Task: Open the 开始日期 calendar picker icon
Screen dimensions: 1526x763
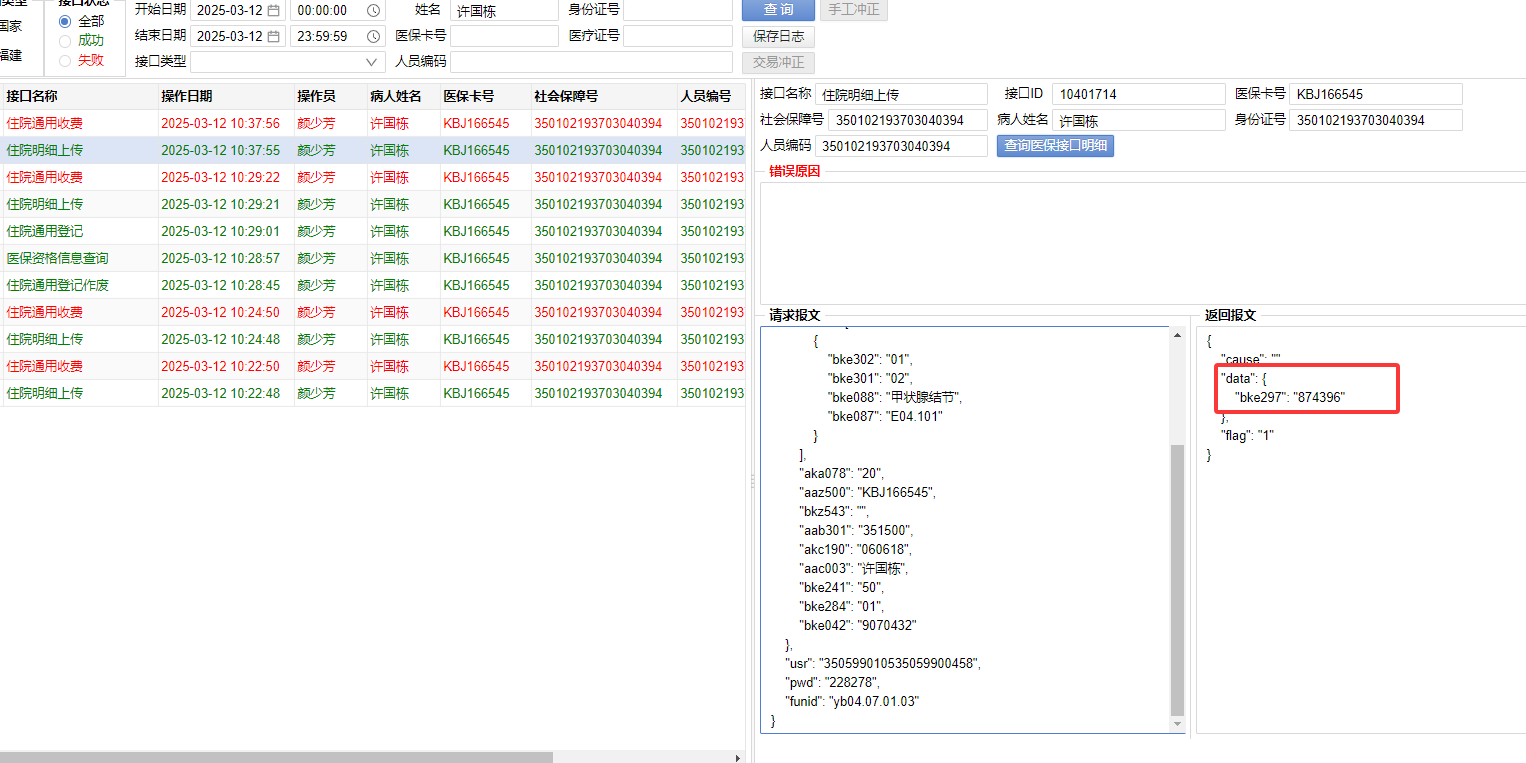Action: 273,11
